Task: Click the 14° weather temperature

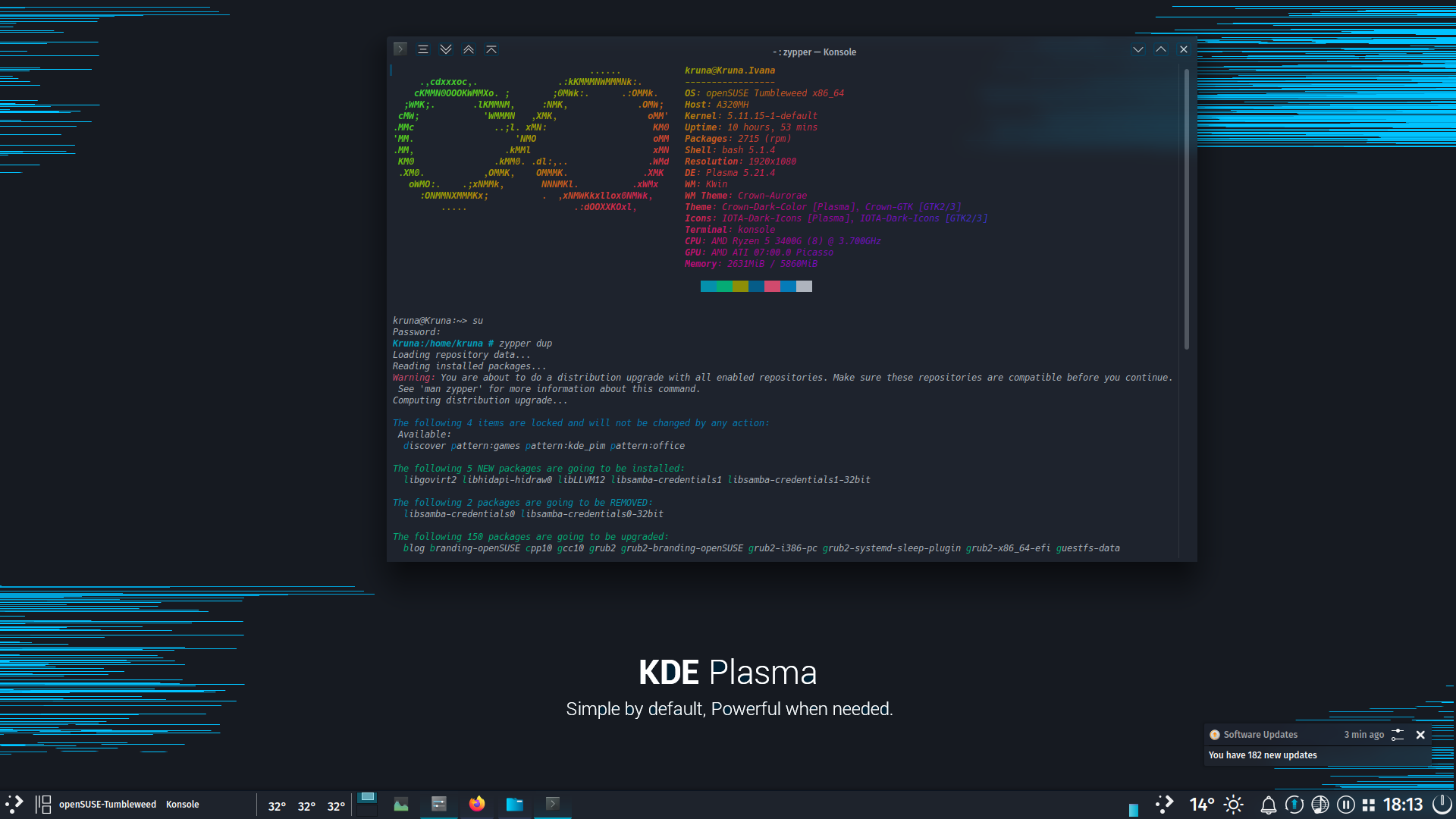Action: pos(1202,805)
